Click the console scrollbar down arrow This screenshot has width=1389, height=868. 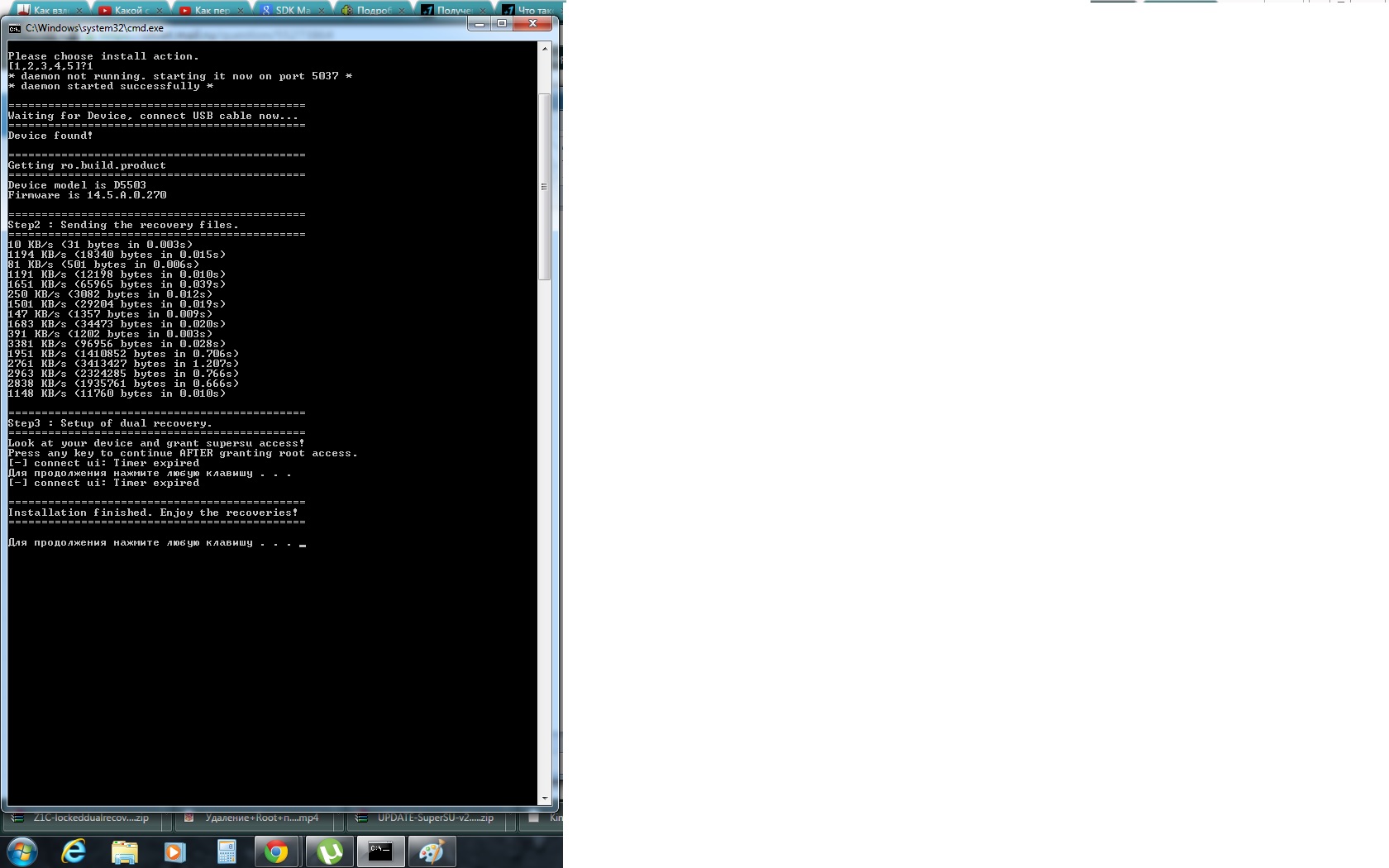click(x=544, y=799)
